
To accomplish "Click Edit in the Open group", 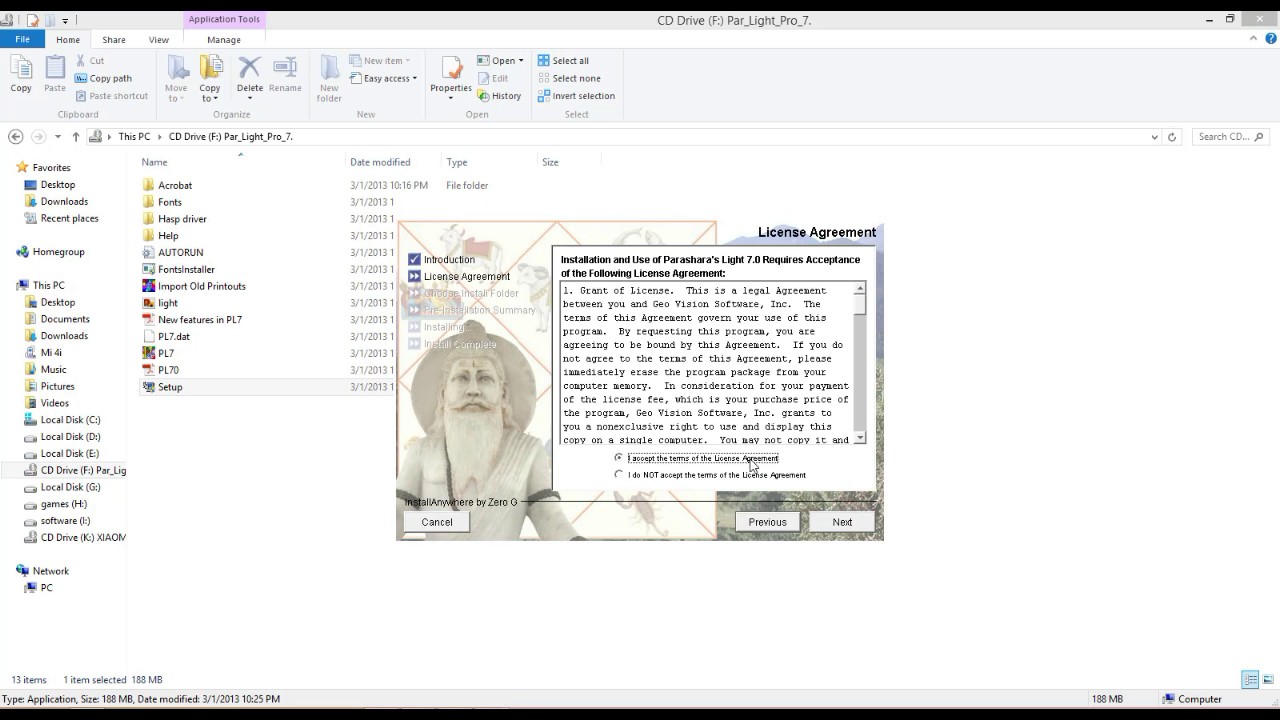I will (493, 78).
